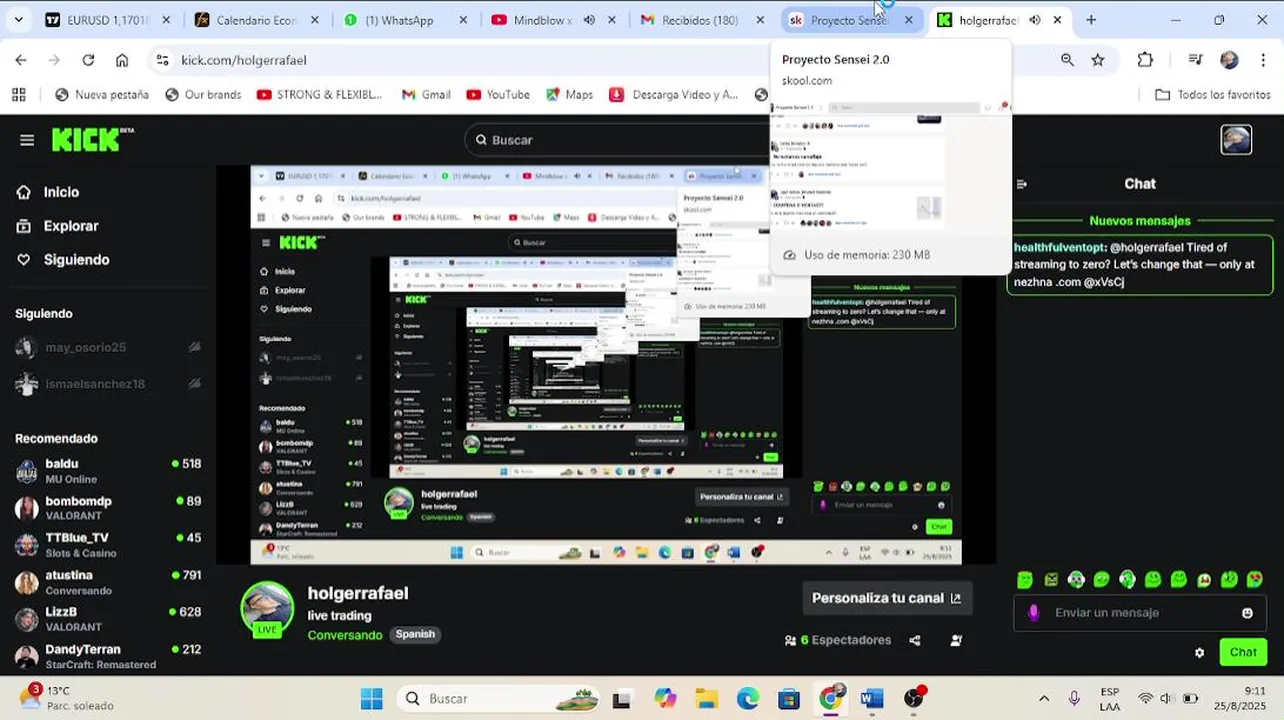
Task: Open Microsoft Edge from the taskbar
Action: pos(747,698)
